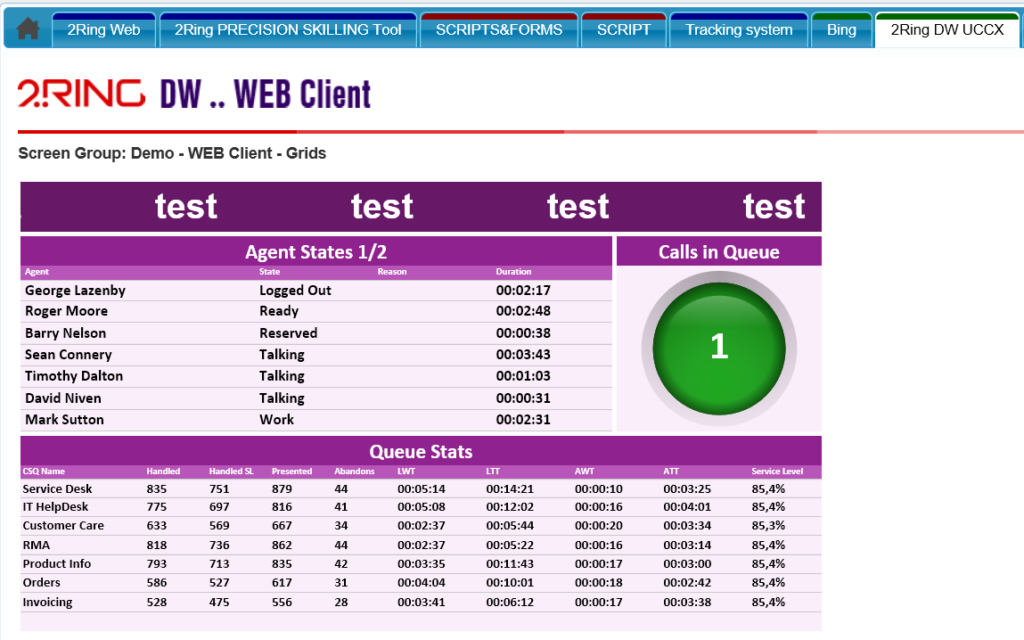Click Service Desk handled value 835

click(x=157, y=489)
